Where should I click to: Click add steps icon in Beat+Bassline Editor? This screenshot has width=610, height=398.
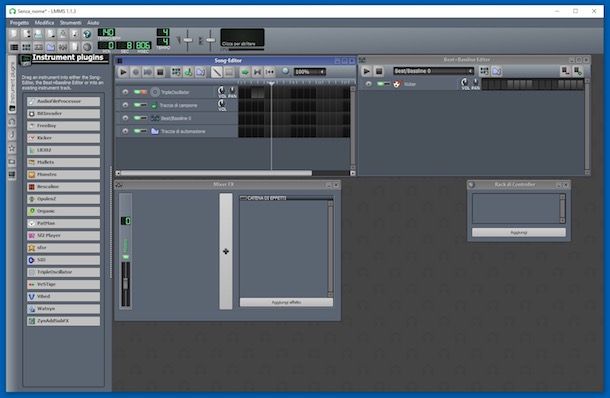578,71
